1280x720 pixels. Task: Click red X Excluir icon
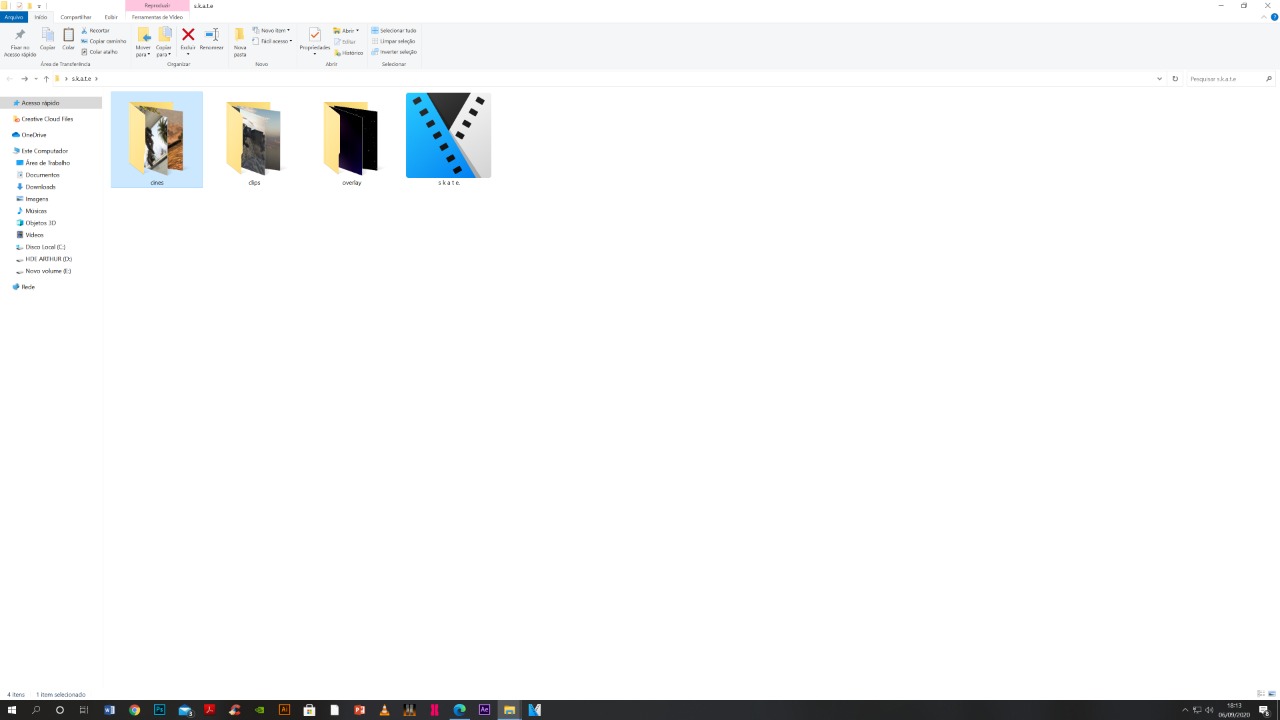pos(188,35)
